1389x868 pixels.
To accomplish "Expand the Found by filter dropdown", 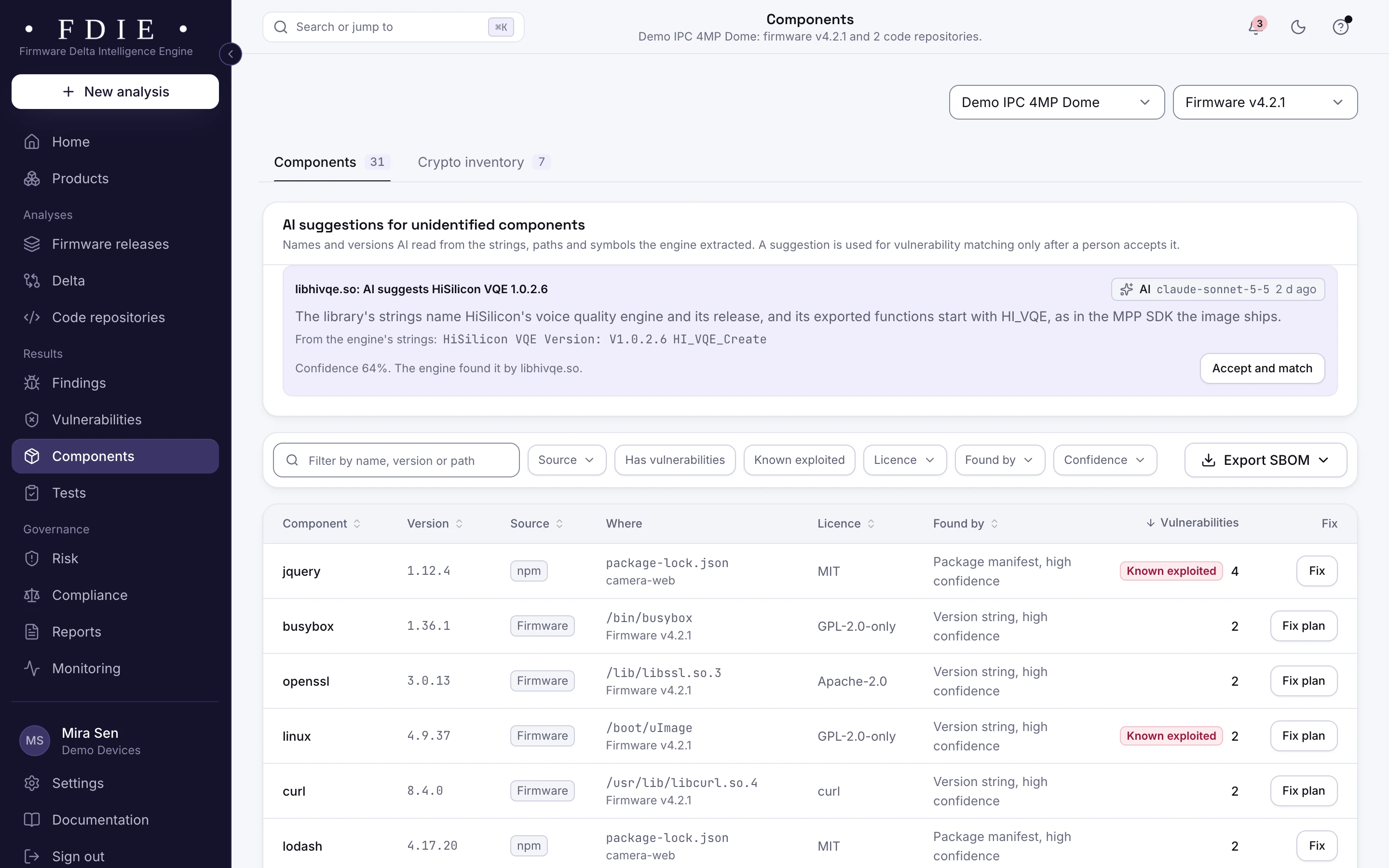I will pos(1000,460).
